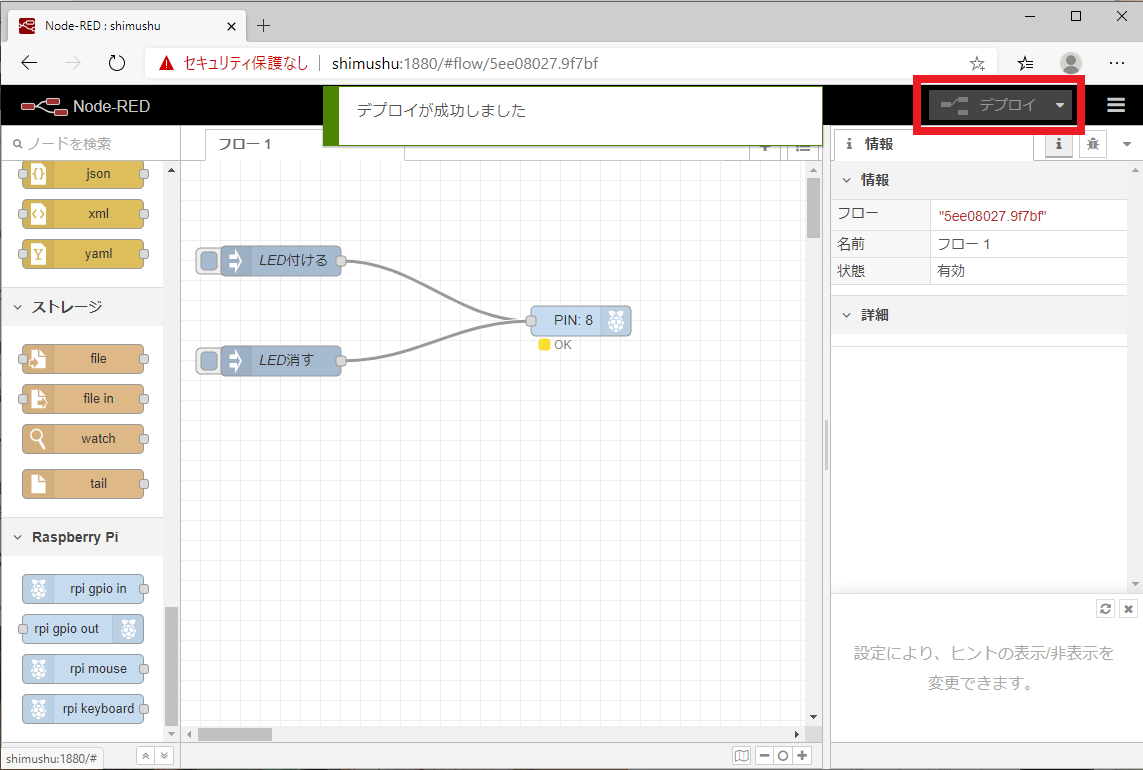Open the browser favorites list
1143x770 pixels.
click(x=1026, y=64)
